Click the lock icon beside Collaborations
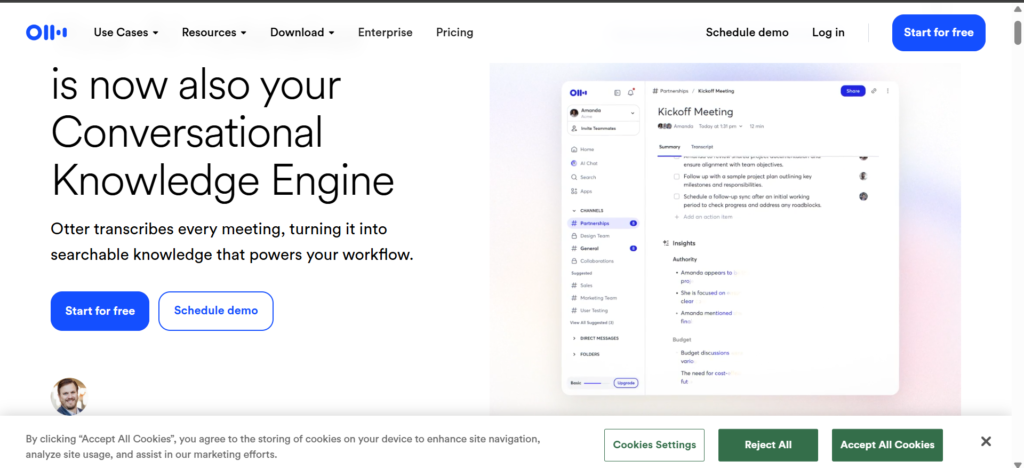1024x468 pixels. coord(574,261)
